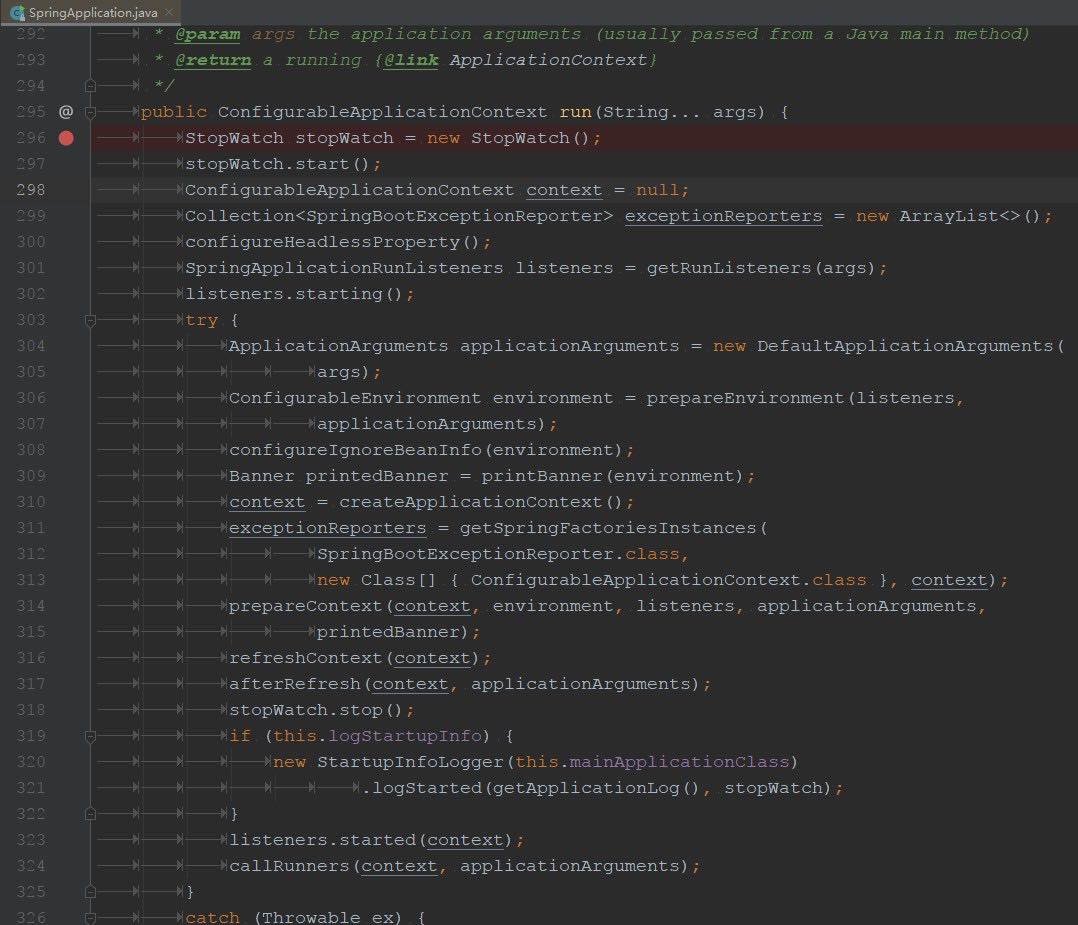Viewport: 1078px width, 925px height.
Task: Click SpringBootExceptionReporter.class on line 312
Action: (498, 554)
